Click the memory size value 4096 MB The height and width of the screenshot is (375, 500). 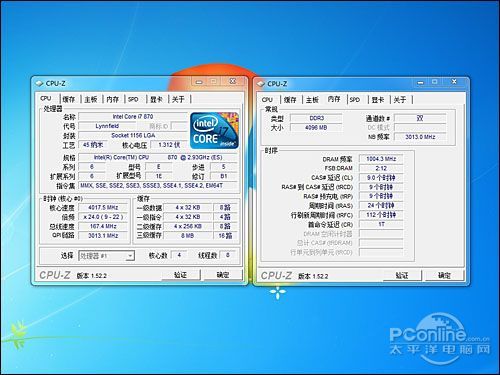click(316, 127)
